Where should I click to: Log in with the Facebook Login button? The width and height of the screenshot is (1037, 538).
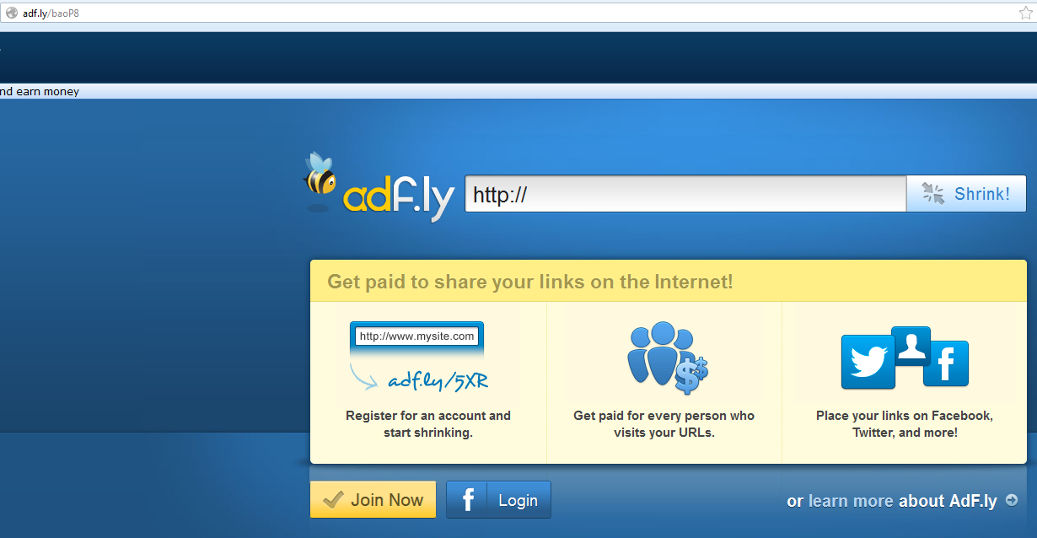pyautogui.click(x=499, y=500)
